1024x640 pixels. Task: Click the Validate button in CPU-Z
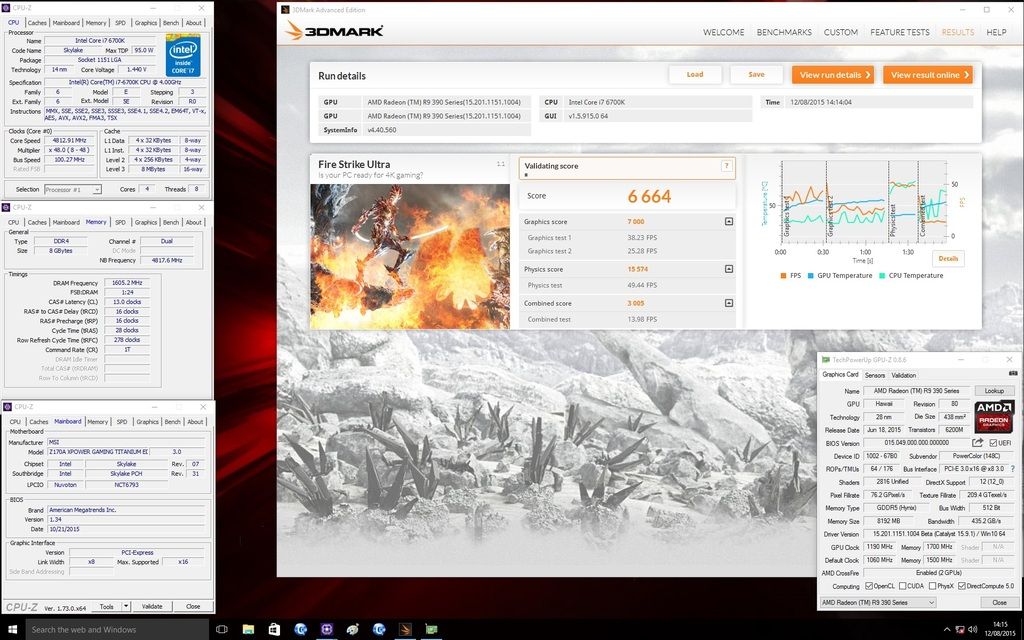[152, 606]
